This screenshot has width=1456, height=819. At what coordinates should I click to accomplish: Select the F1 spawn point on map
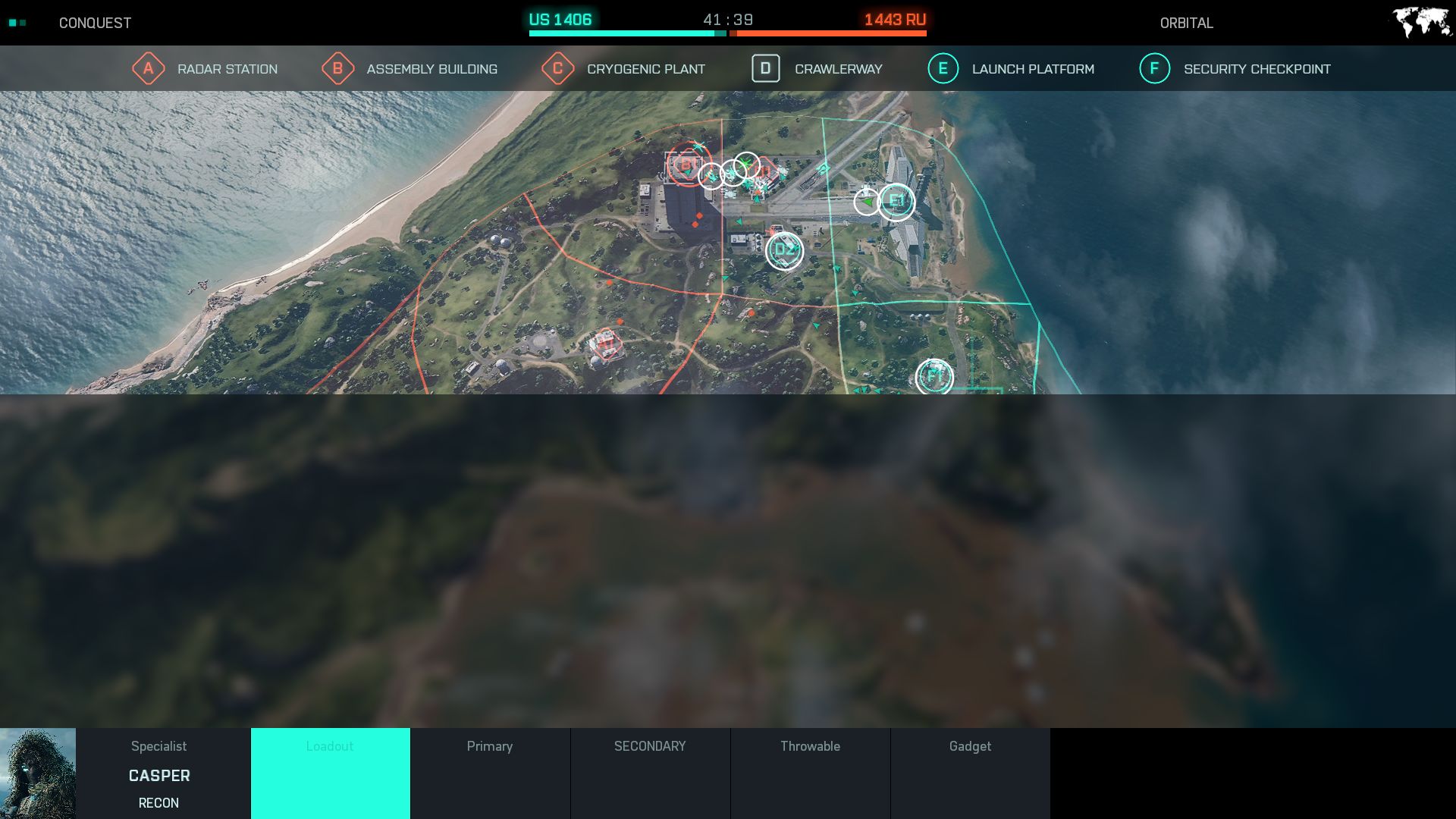(x=934, y=376)
